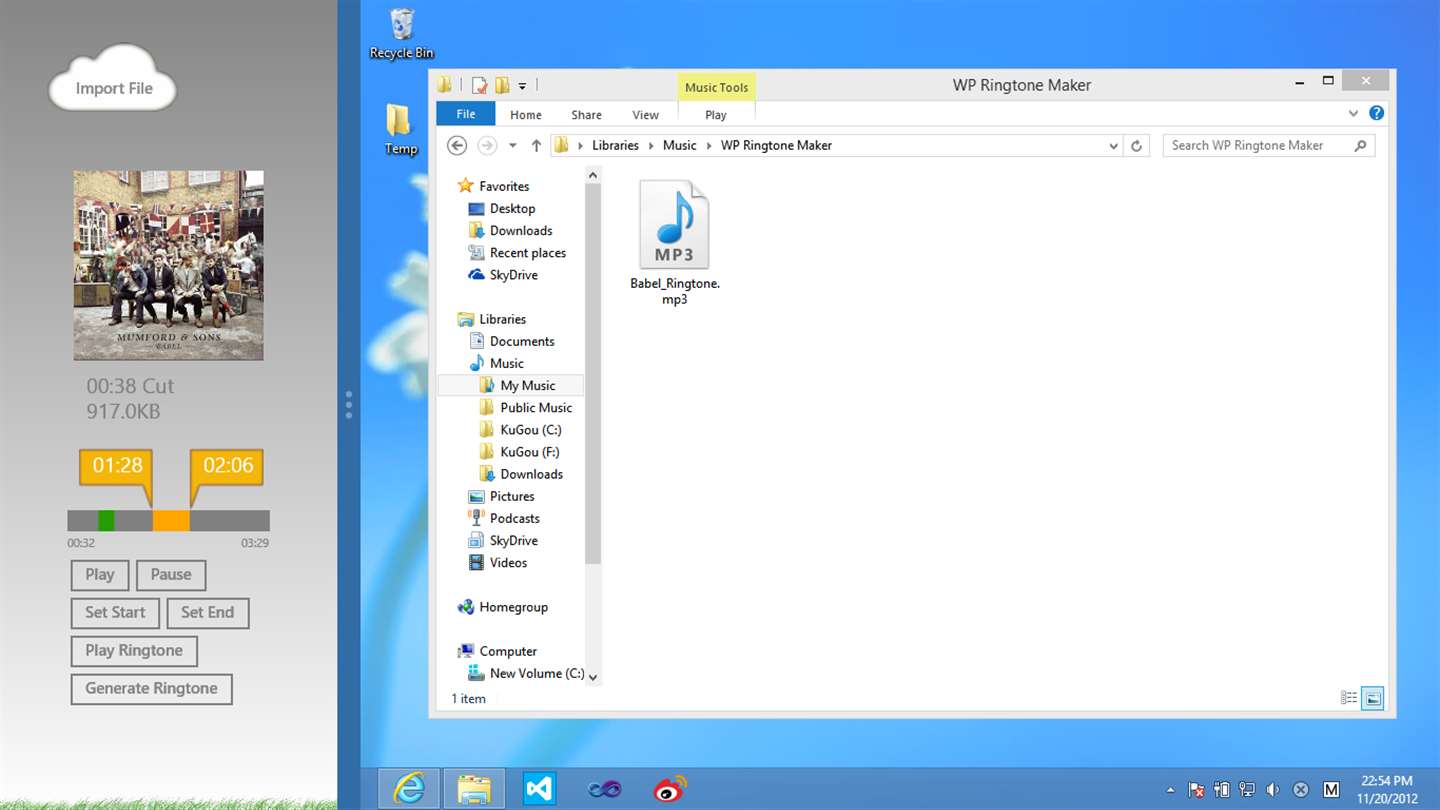This screenshot has height=810, width=1440.
Task: Switch Explorer to large icons view
Action: [x=1373, y=698]
